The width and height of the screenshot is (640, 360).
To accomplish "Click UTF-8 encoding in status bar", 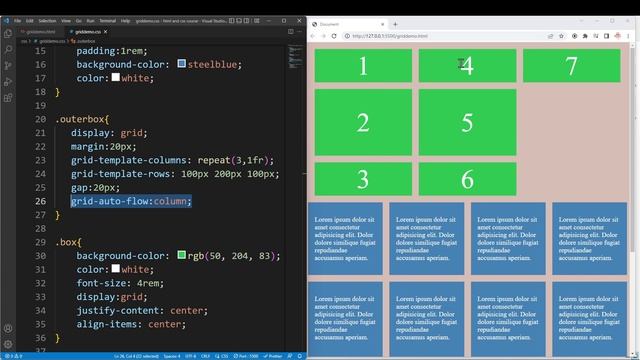I will point(191,356).
